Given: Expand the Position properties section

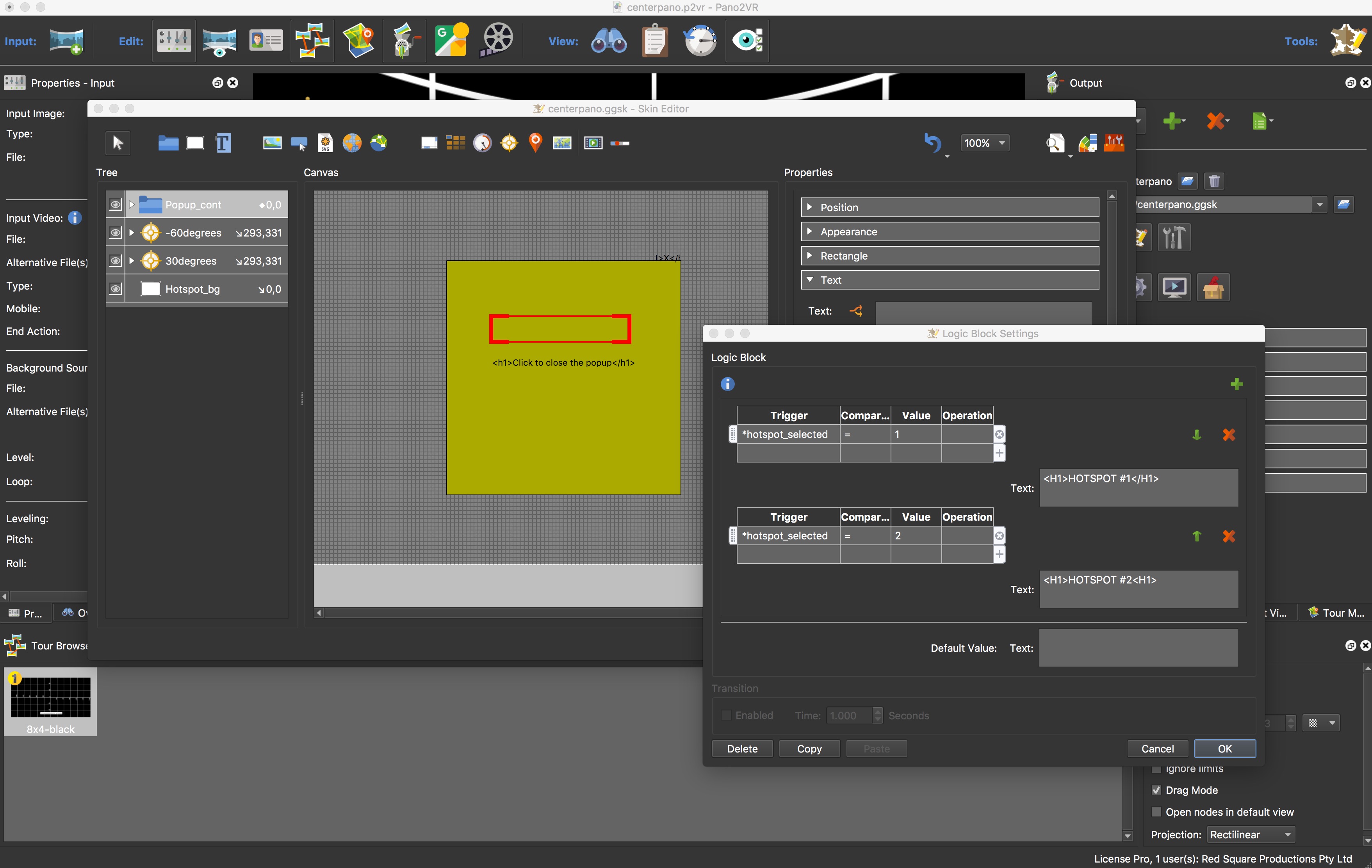Looking at the screenshot, I should [x=950, y=207].
